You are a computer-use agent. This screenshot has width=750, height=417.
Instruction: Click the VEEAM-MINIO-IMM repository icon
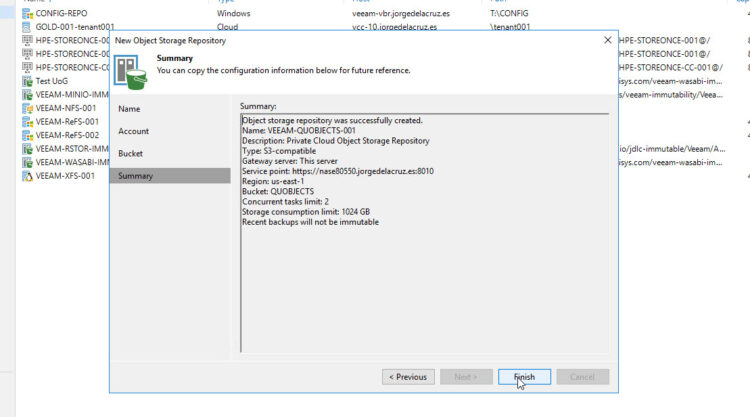coord(28,95)
